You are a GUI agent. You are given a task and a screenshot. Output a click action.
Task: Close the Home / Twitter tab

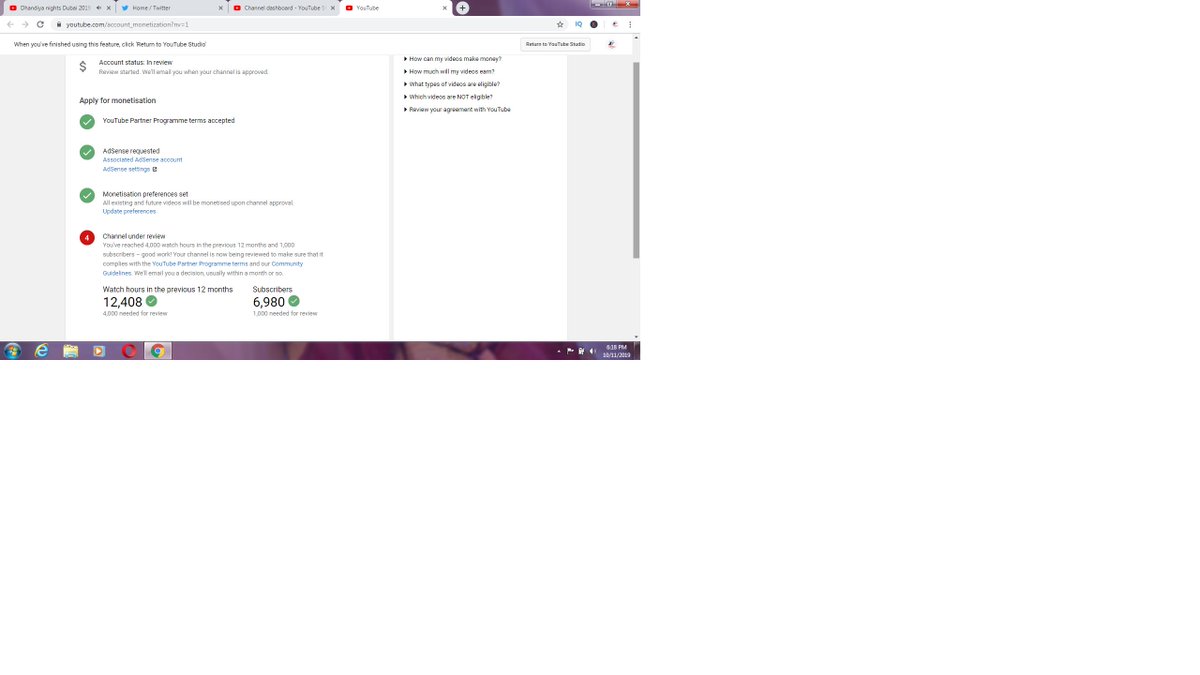coord(220,8)
